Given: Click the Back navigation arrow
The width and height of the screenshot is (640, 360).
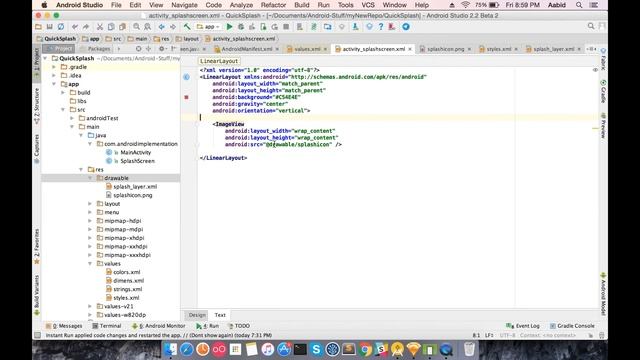Looking at the screenshot, I should 162,27.
